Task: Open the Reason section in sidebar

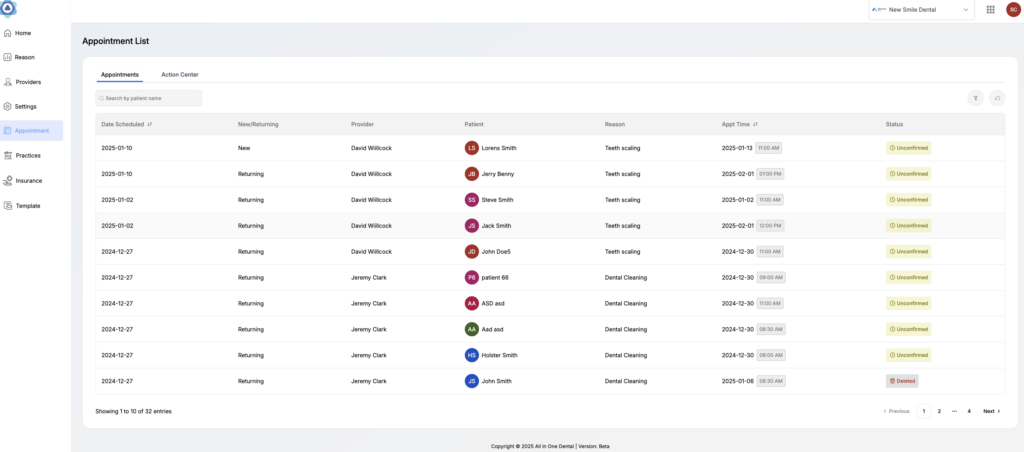Action: coord(25,57)
